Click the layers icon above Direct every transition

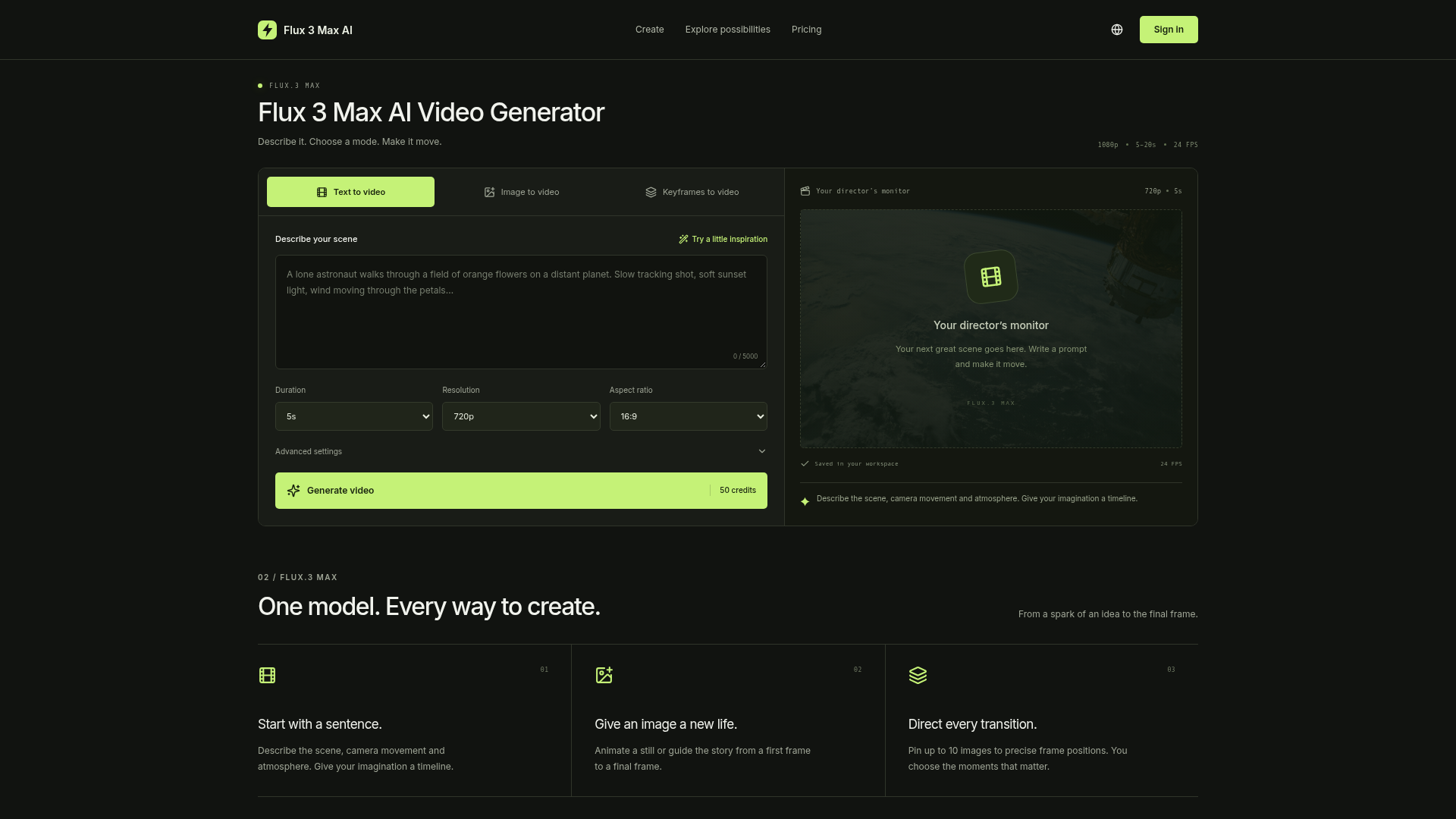pyautogui.click(x=918, y=675)
